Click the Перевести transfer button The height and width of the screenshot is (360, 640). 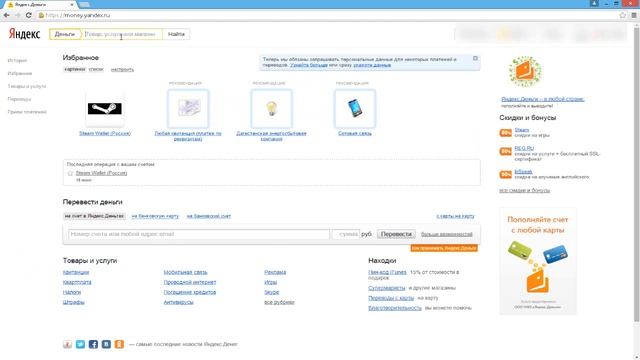click(x=396, y=234)
